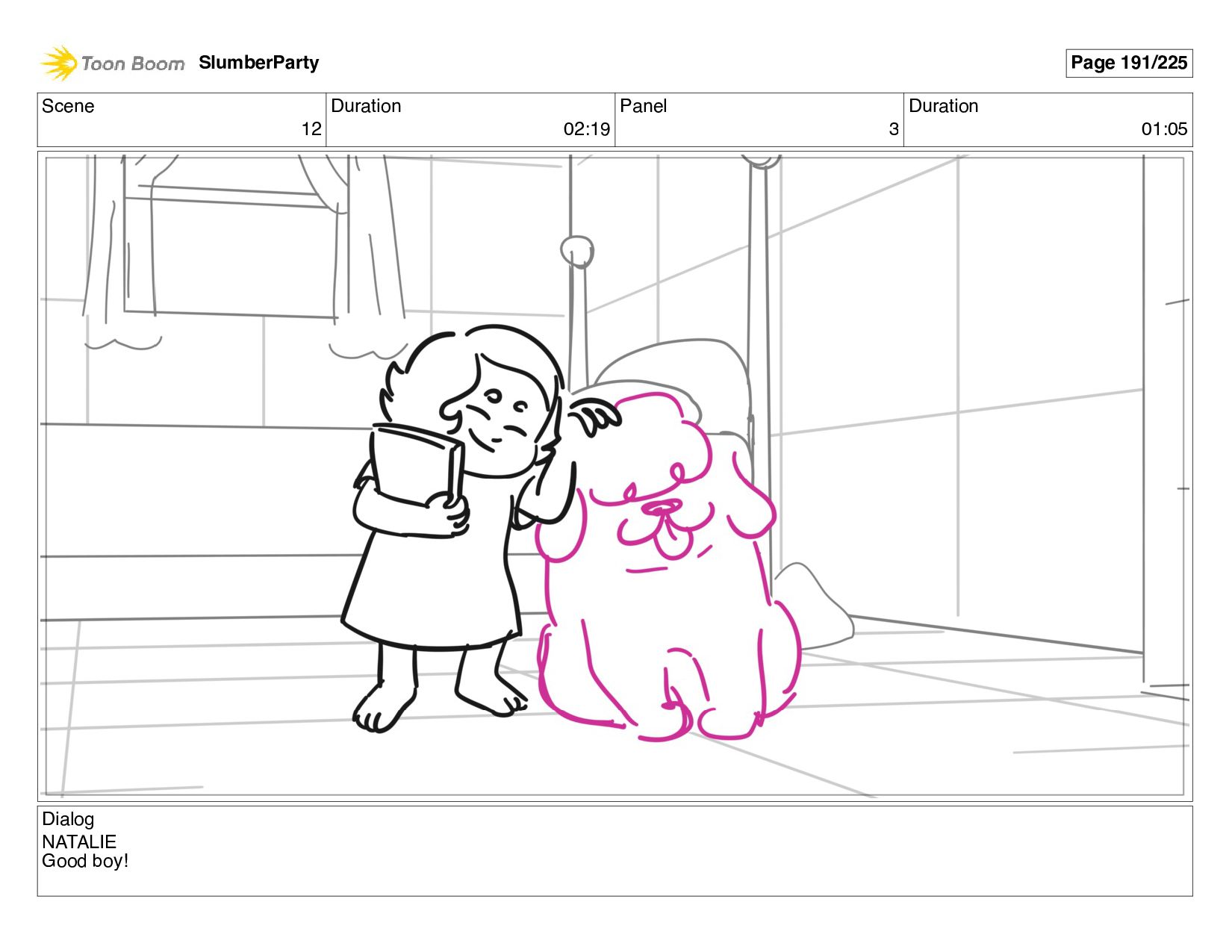Viewport: 1232px width, 952px height.
Task: Select the Panel header label
Action: [x=643, y=106]
